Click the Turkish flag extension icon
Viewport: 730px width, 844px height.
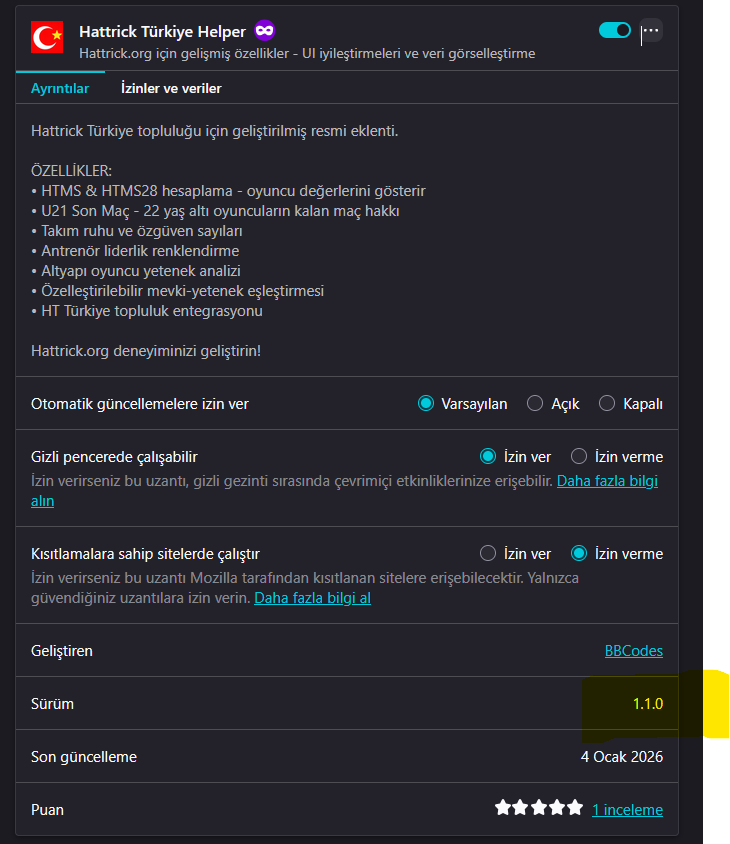pyautogui.click(x=47, y=37)
